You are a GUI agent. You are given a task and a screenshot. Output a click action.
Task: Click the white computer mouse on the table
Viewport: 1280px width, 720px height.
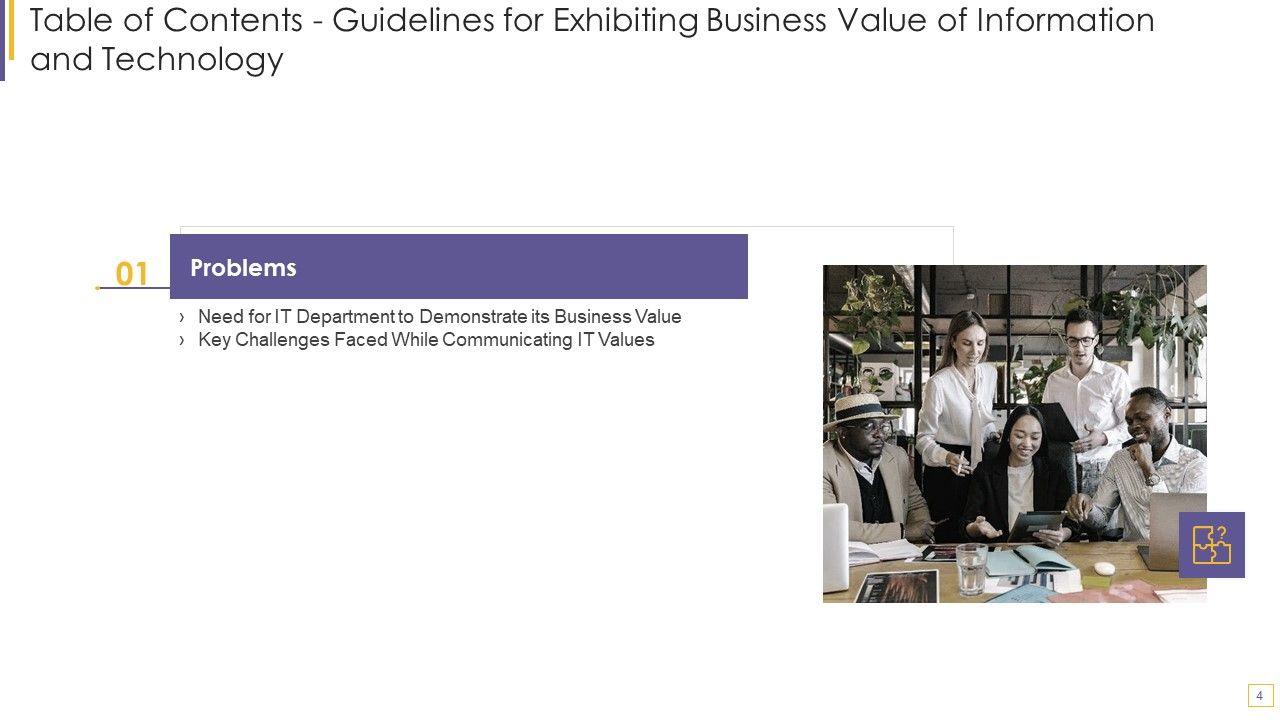(1104, 568)
